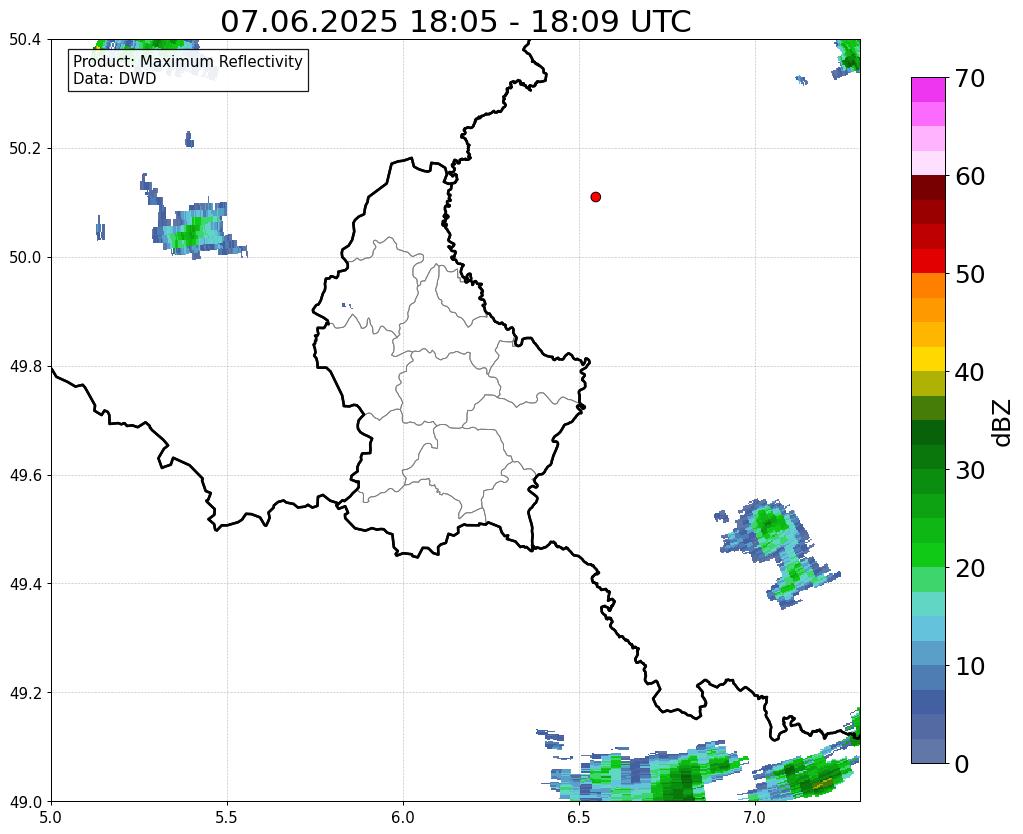This screenshot has width=1023, height=834.
Task: Click the 20 colorbar tick label
Action: point(970,568)
